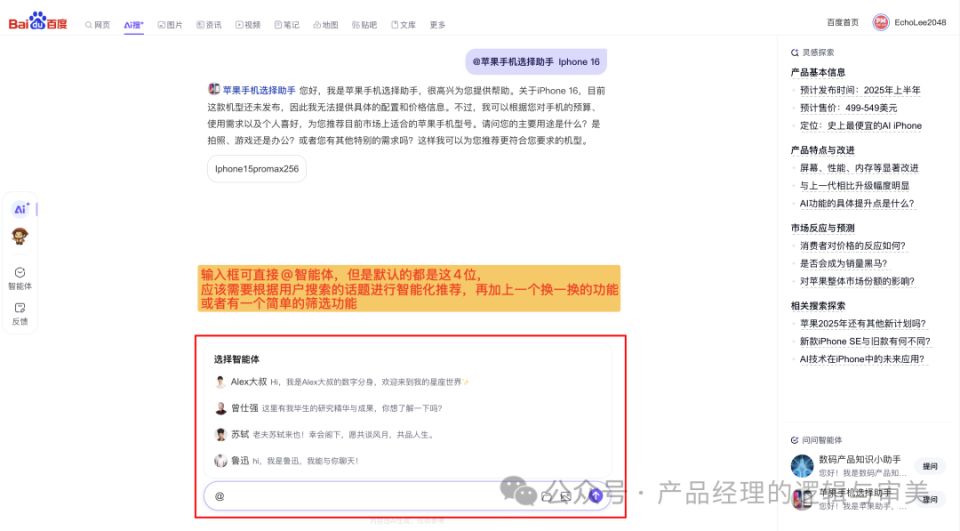Click 苹果2025年还有其他新计划吗?
The image size is (960, 531).
(863, 323)
